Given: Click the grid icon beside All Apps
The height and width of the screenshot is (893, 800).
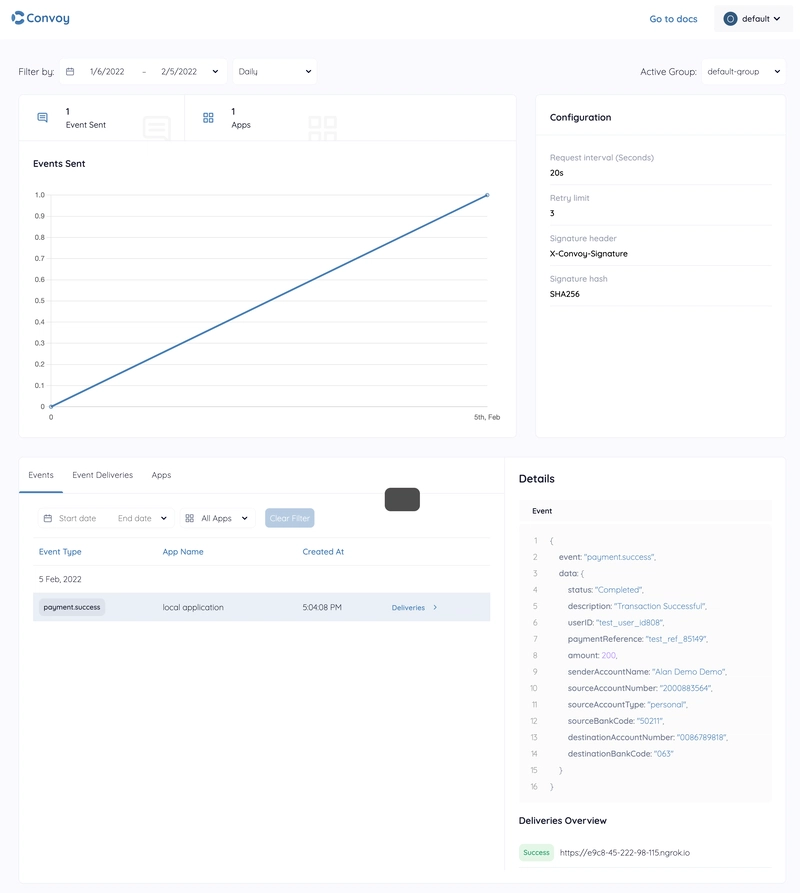Looking at the screenshot, I should tap(190, 518).
